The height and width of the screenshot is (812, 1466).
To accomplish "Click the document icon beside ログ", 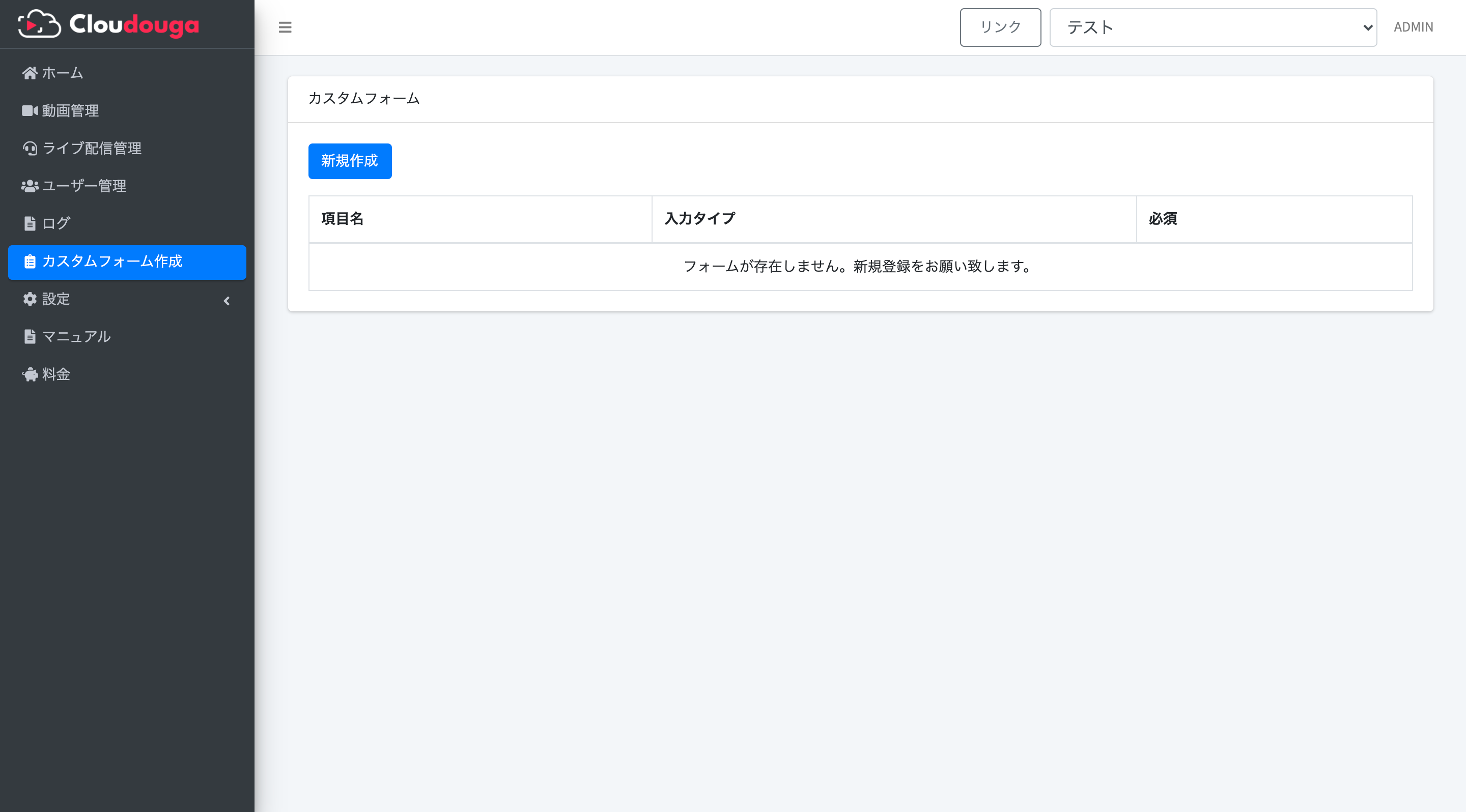I will [30, 223].
